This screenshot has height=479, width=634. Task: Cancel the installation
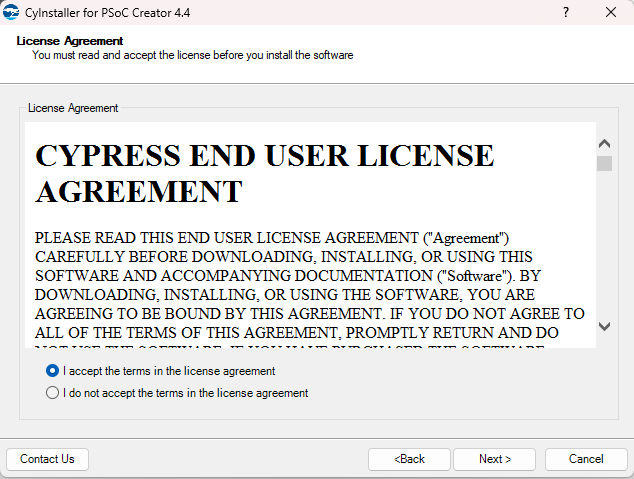coord(586,459)
